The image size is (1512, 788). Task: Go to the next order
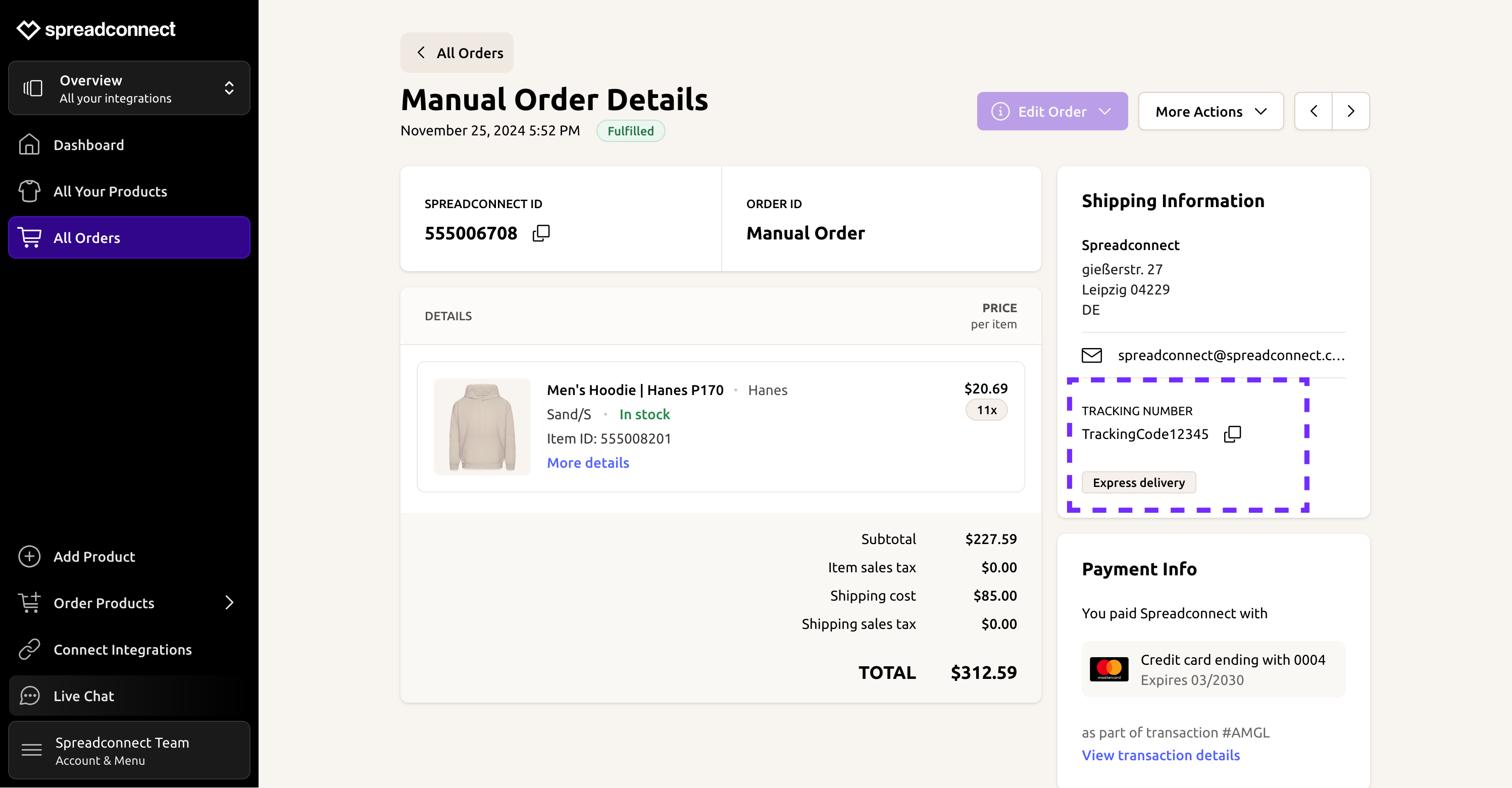tap(1350, 111)
